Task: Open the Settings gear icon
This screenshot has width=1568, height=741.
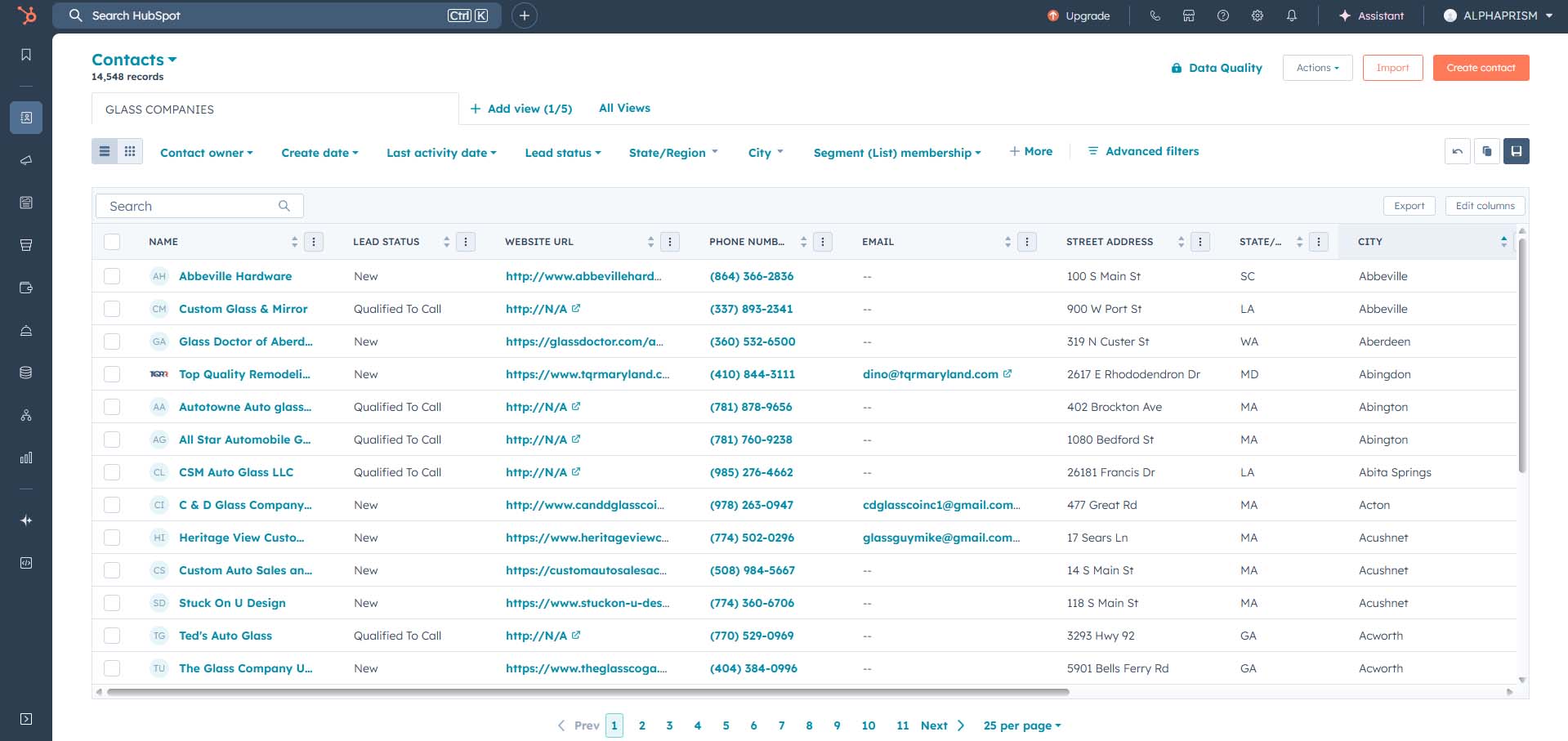Action: pyautogui.click(x=1258, y=16)
